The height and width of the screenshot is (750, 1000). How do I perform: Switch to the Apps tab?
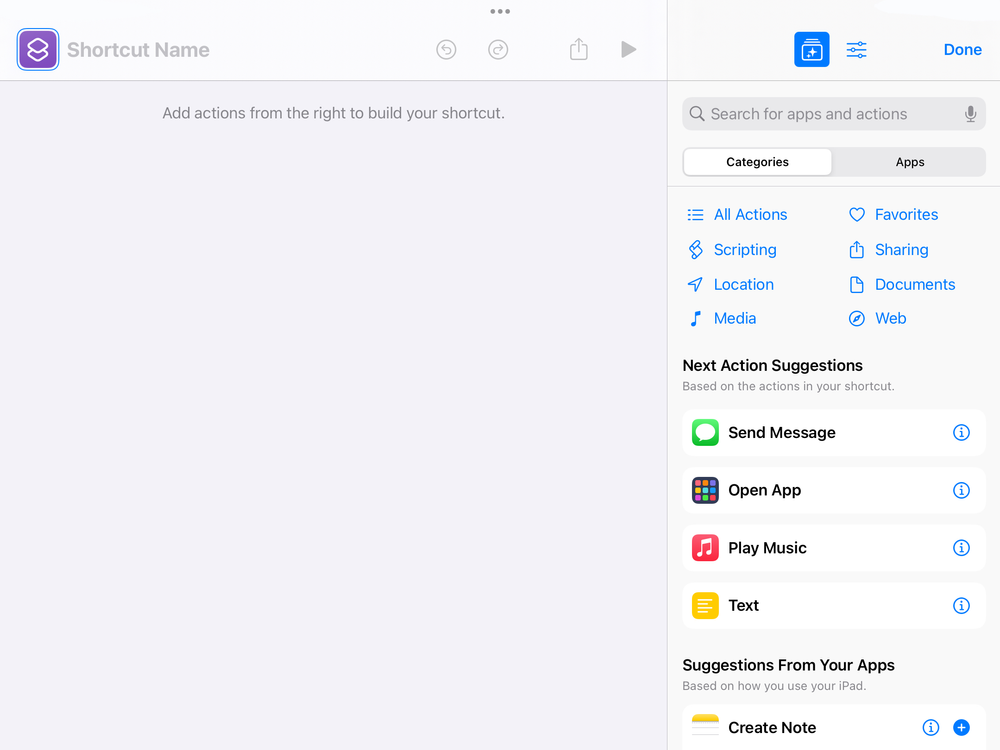pos(909,161)
